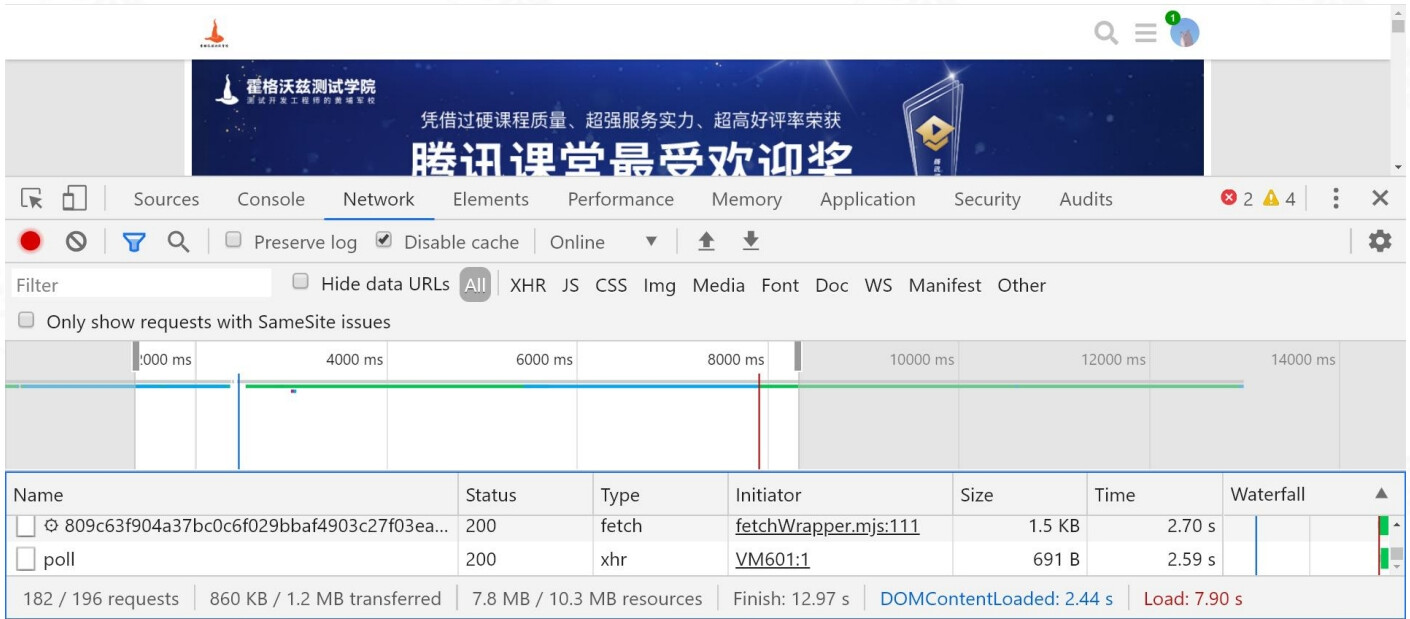Filter requests by Img
The height and width of the screenshot is (619, 1410).
point(659,285)
